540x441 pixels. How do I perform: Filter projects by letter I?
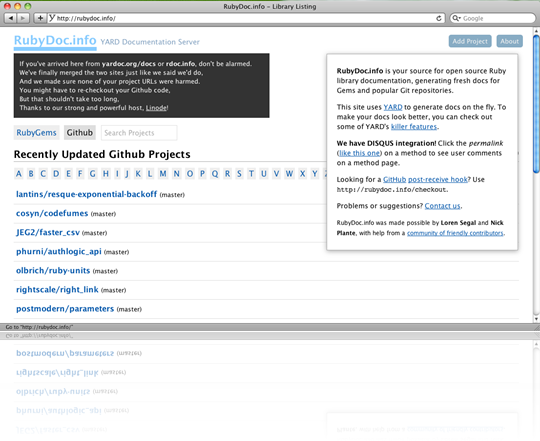pyautogui.click(x=117, y=174)
